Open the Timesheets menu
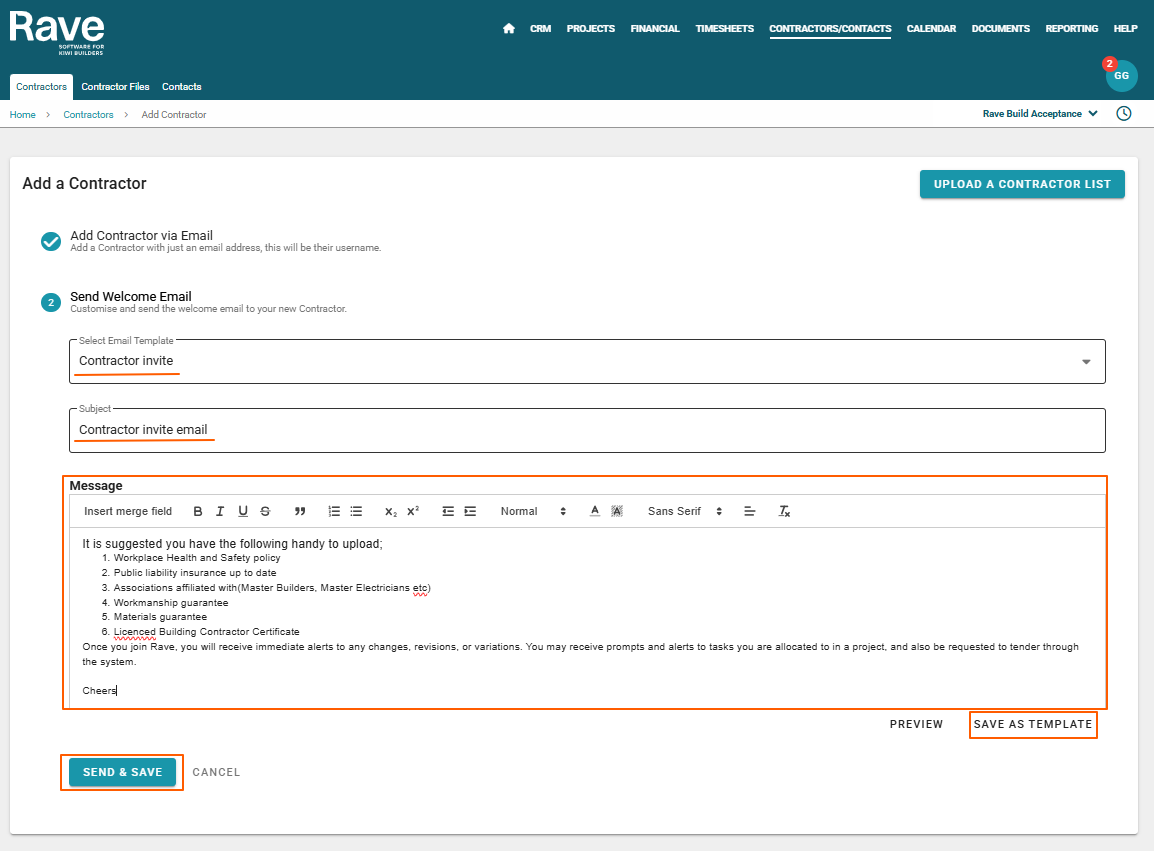The height and width of the screenshot is (851, 1154). point(724,29)
